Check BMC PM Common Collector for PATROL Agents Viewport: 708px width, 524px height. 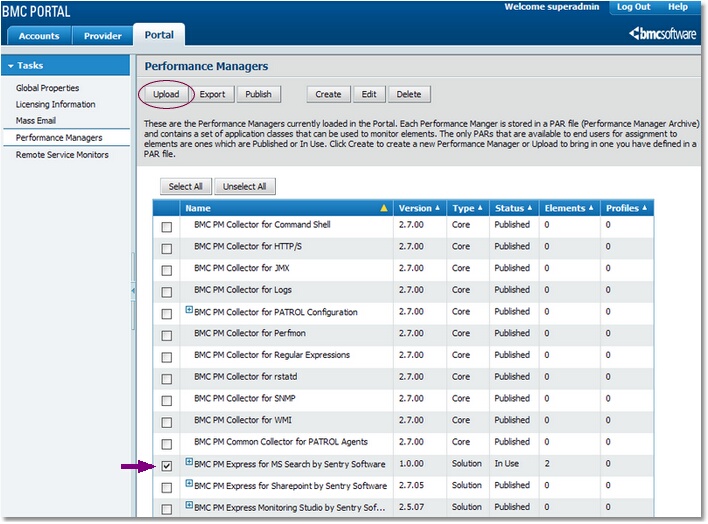point(167,444)
